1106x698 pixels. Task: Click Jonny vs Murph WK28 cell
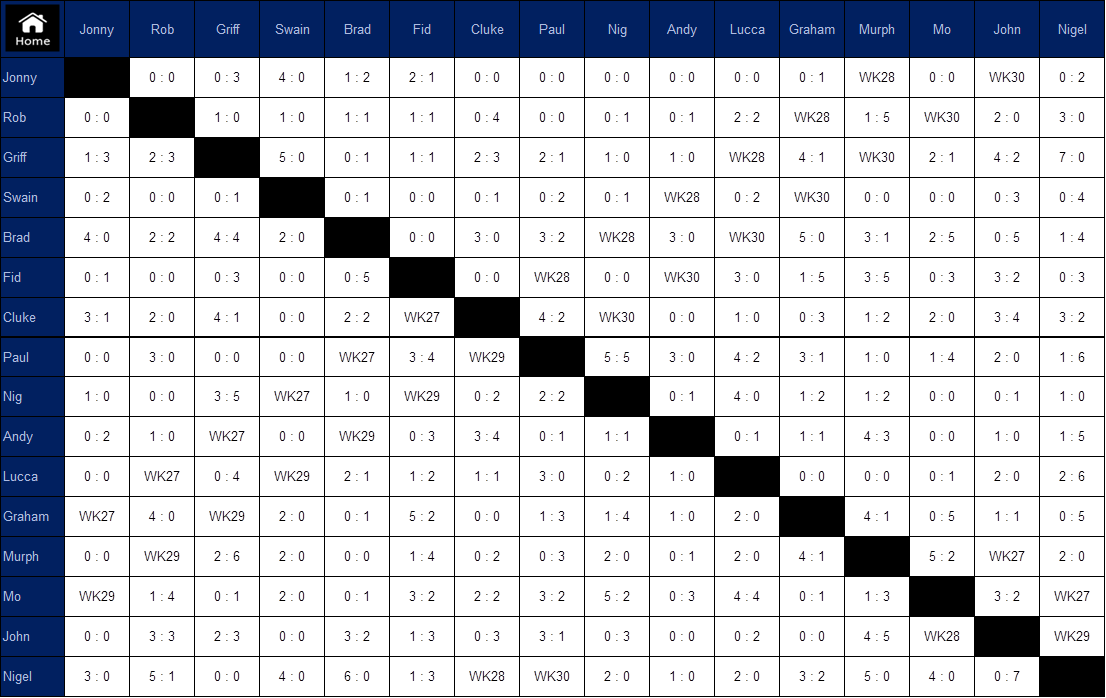(877, 78)
